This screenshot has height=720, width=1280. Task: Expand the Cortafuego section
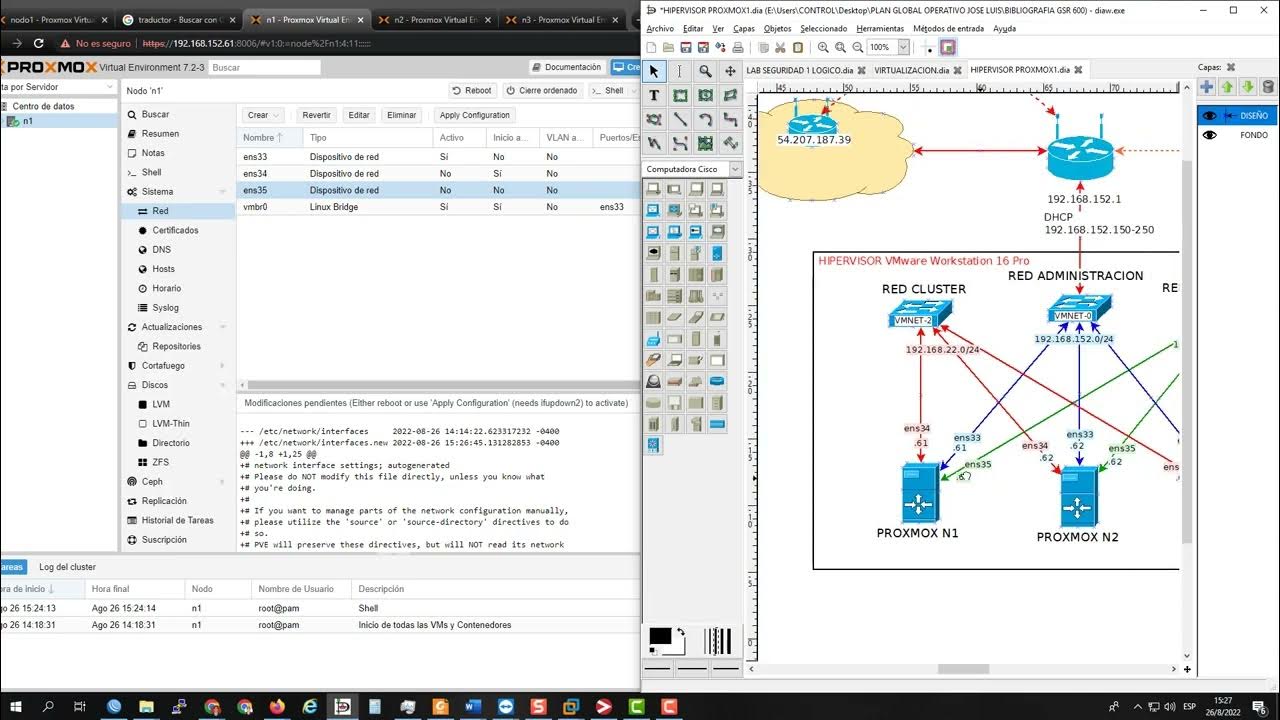[x=223, y=366]
